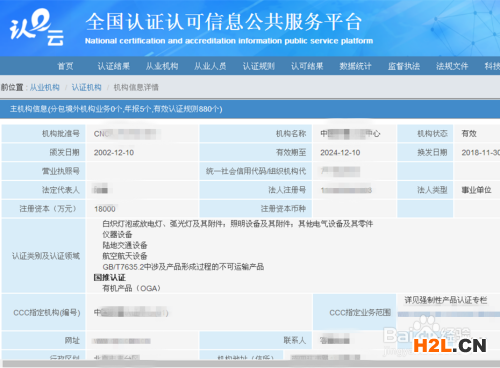Click the 法人类型 value 事业单位
This screenshot has height=368, width=500.
click(x=476, y=190)
